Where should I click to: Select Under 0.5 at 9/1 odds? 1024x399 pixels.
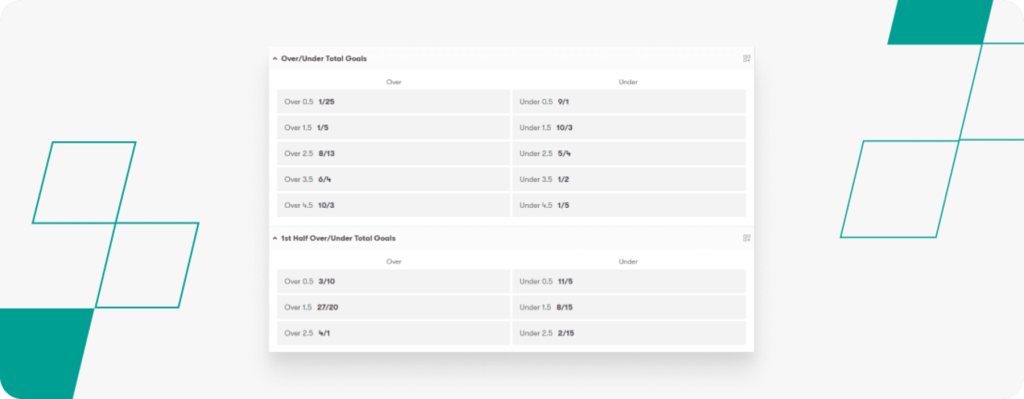tap(629, 102)
